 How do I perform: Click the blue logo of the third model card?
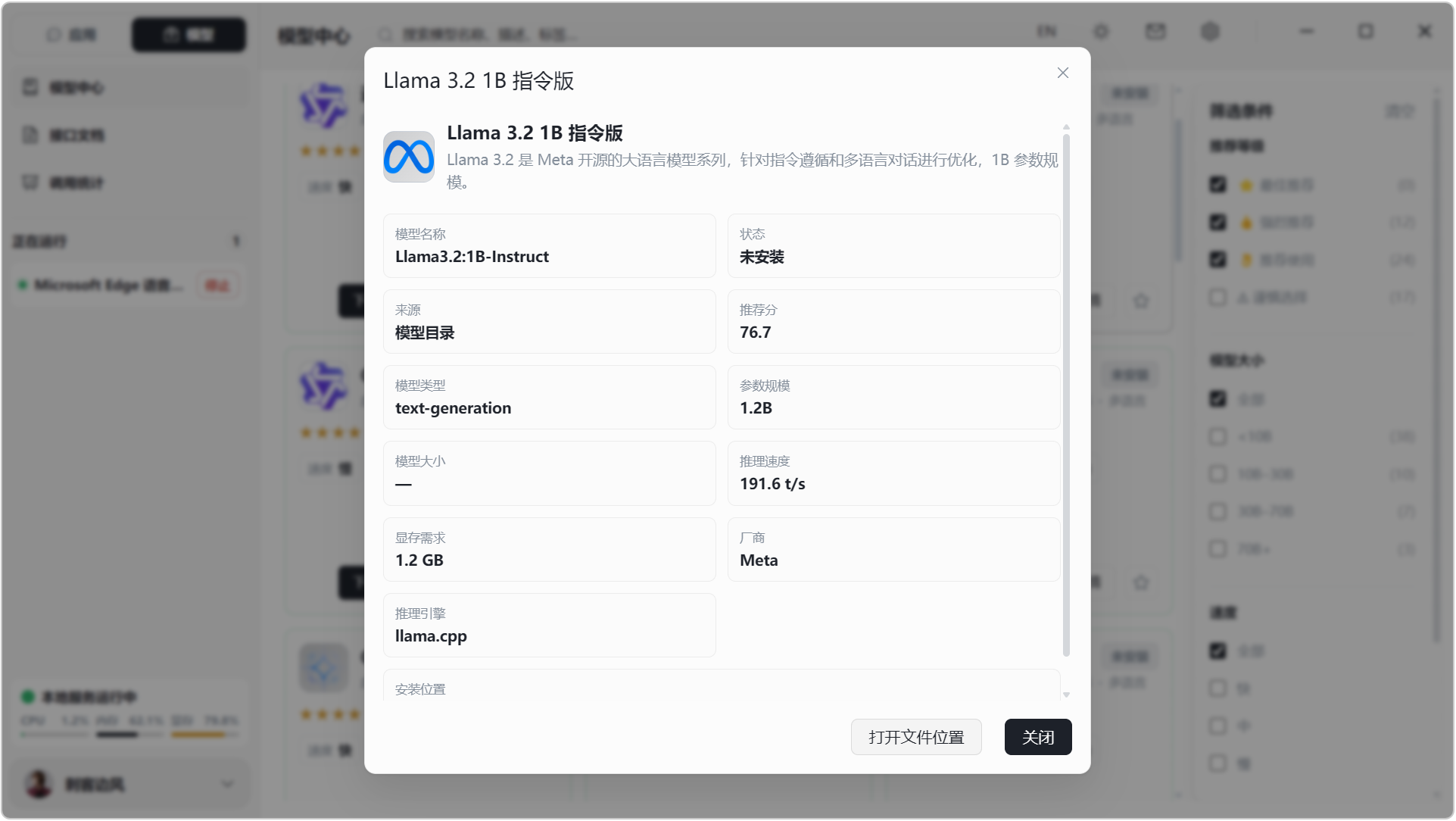pos(323,667)
